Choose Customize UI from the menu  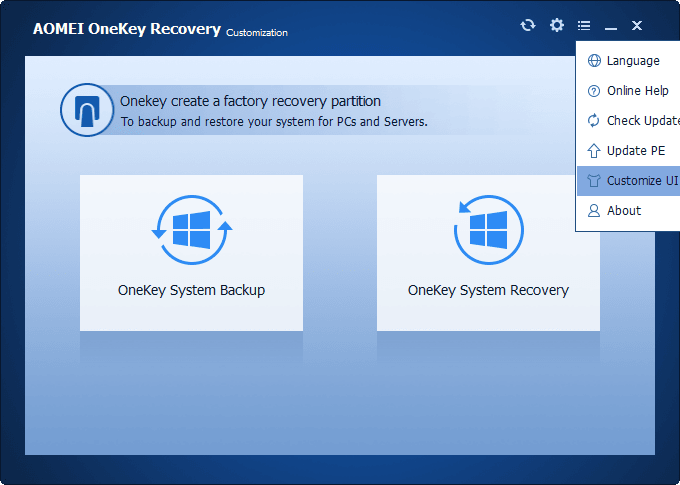642,181
